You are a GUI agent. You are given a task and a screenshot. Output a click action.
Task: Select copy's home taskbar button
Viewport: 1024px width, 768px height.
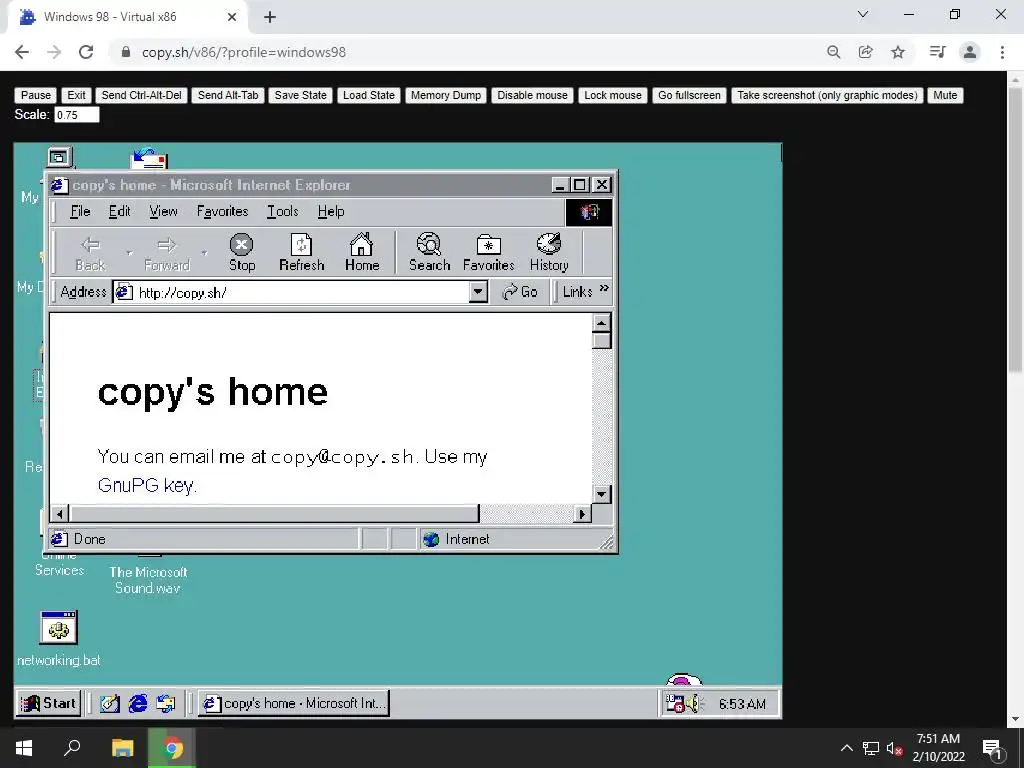pos(294,703)
